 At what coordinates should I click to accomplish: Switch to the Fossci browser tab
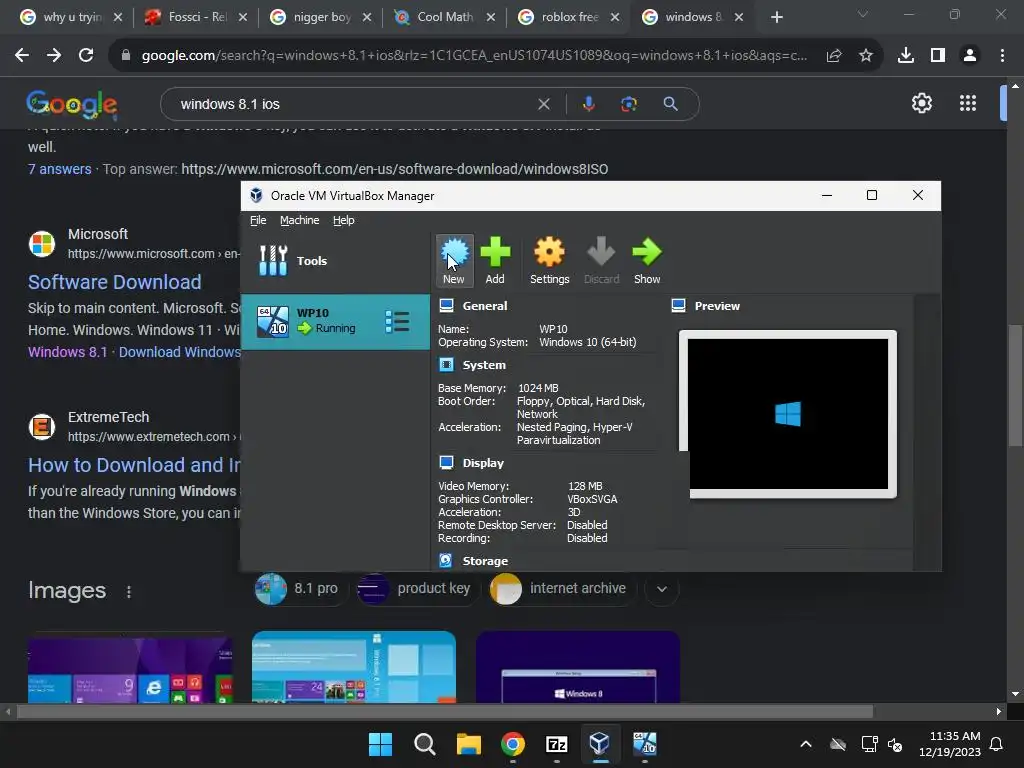pyautogui.click(x=197, y=17)
